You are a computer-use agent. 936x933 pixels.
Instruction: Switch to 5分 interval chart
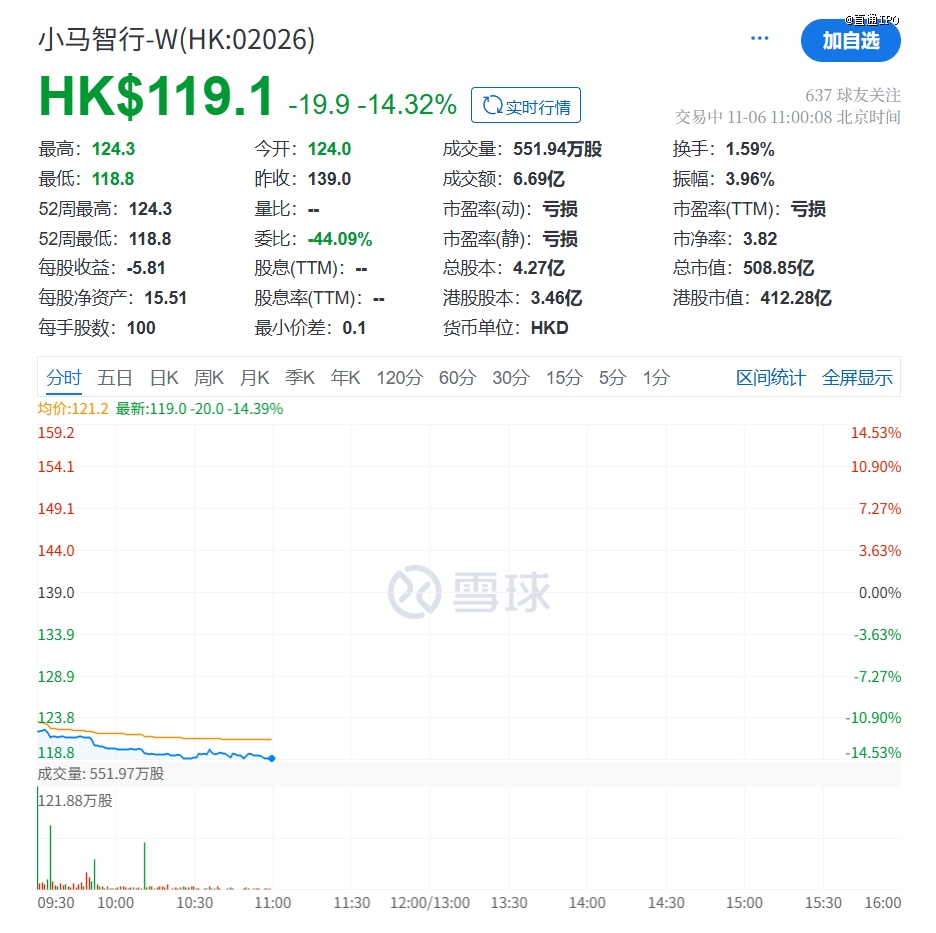612,378
